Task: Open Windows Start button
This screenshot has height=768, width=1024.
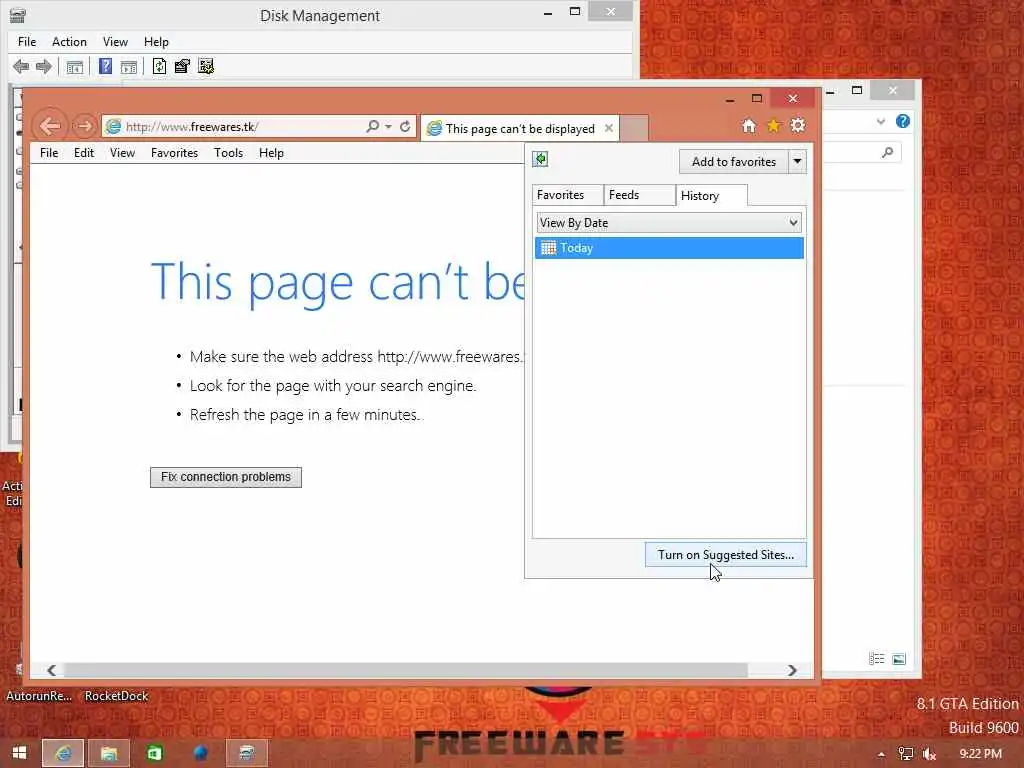Action: coord(19,753)
